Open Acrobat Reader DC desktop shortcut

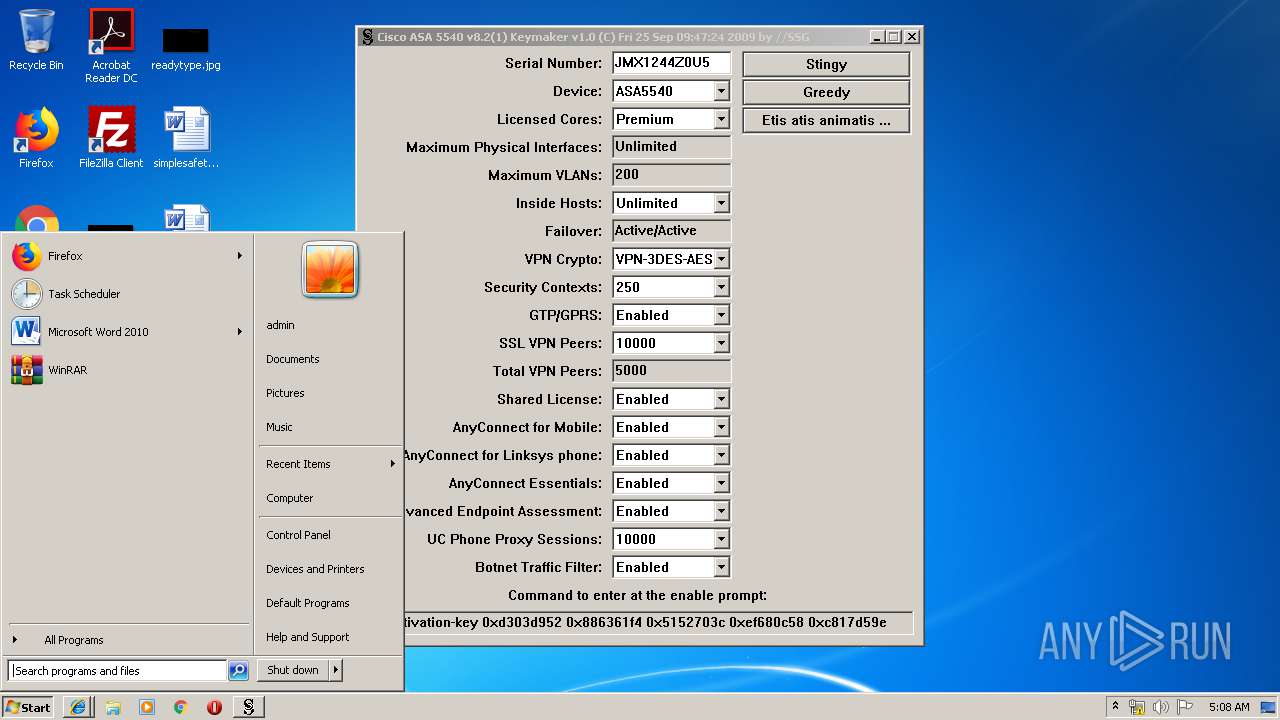point(111,46)
